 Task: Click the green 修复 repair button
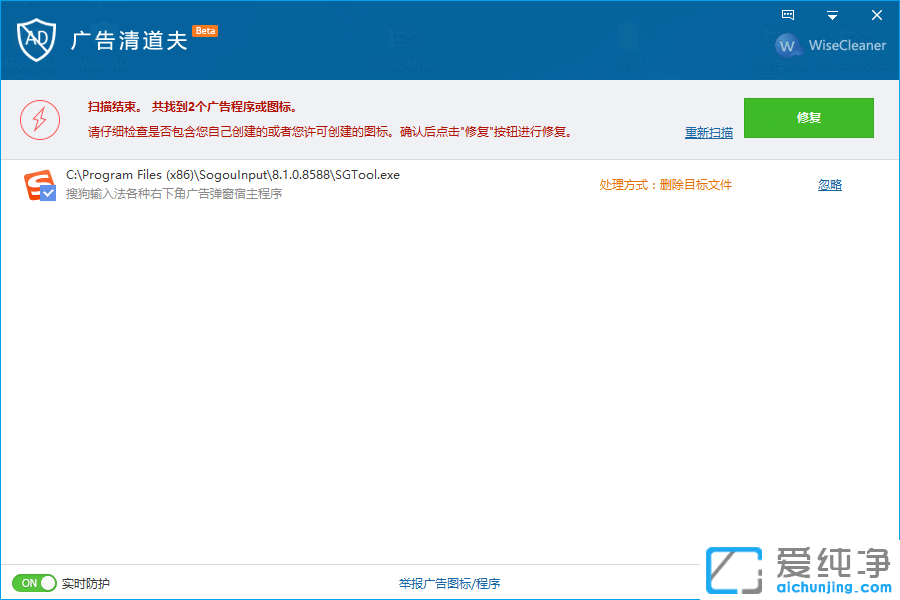click(809, 118)
